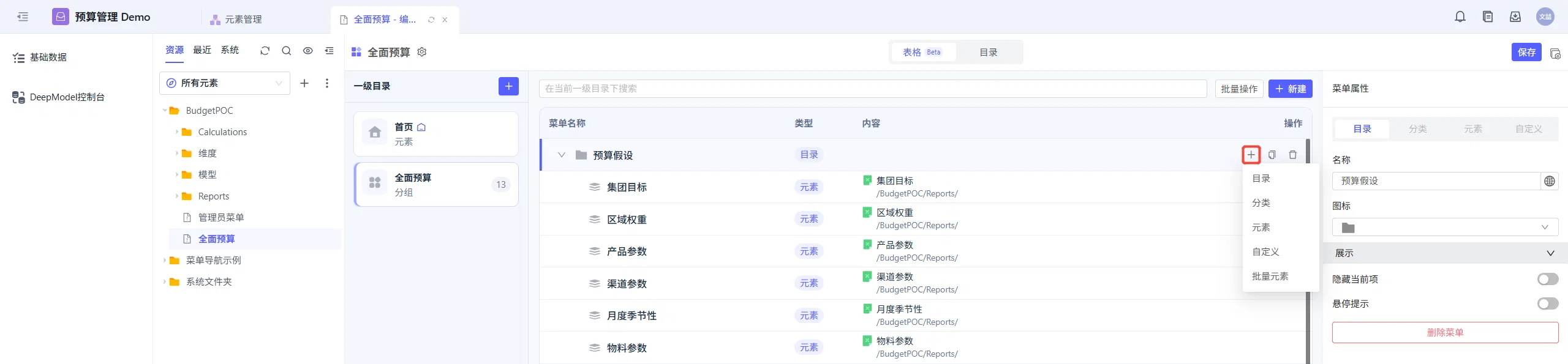
Task: Click the 批量操作 button
Action: click(1239, 89)
